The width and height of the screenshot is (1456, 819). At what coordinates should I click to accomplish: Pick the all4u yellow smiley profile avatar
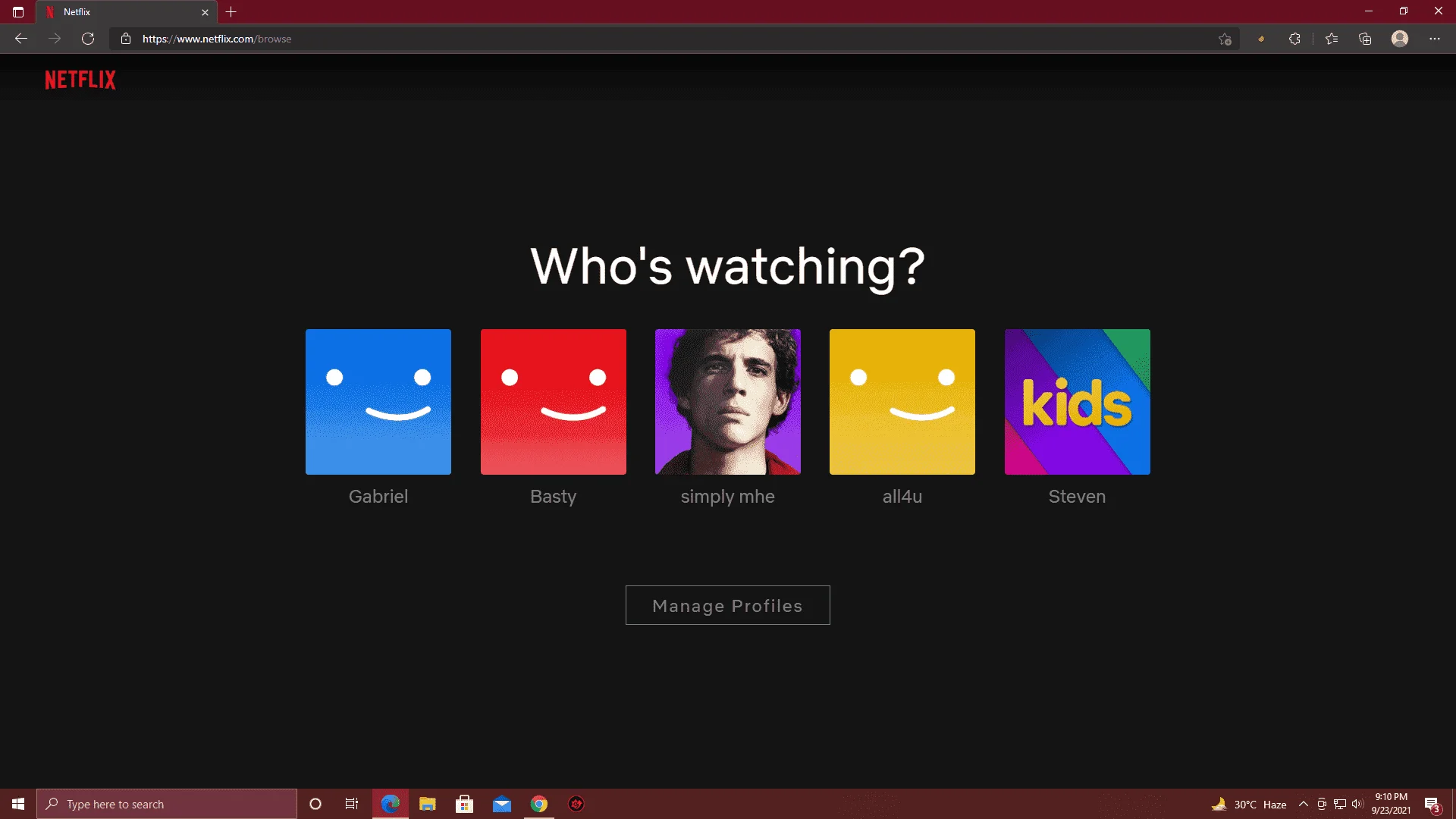click(x=902, y=402)
